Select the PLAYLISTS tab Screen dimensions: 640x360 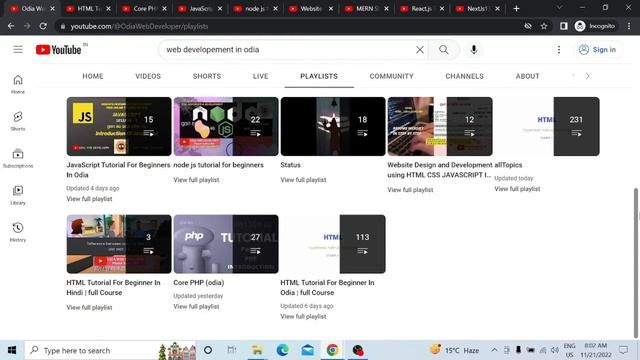319,76
